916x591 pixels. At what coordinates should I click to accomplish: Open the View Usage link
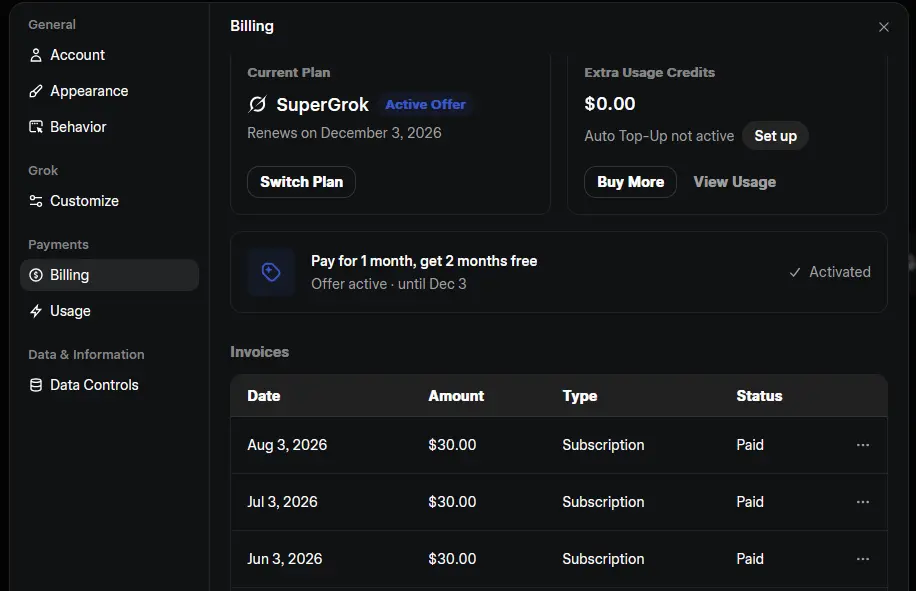click(734, 182)
